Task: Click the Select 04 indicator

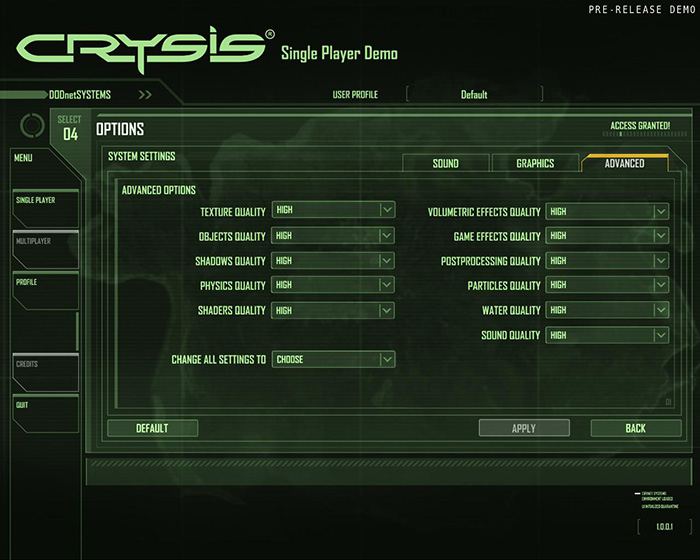Action: pyautogui.click(x=70, y=128)
